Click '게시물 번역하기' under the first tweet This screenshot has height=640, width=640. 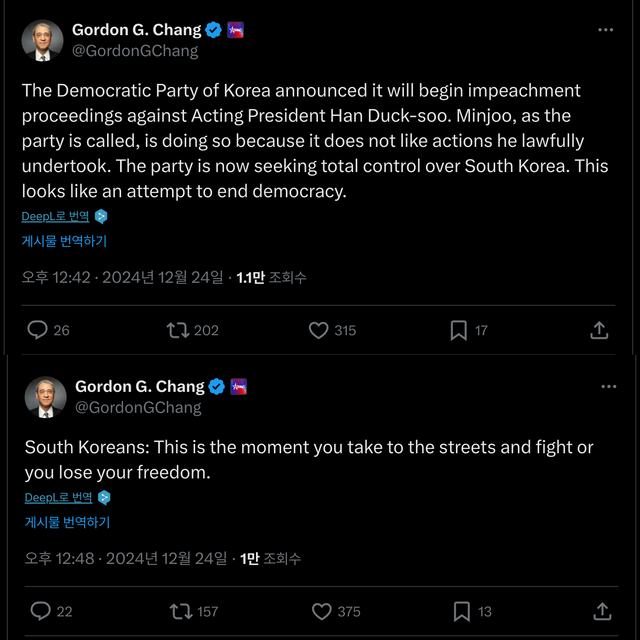click(x=64, y=241)
